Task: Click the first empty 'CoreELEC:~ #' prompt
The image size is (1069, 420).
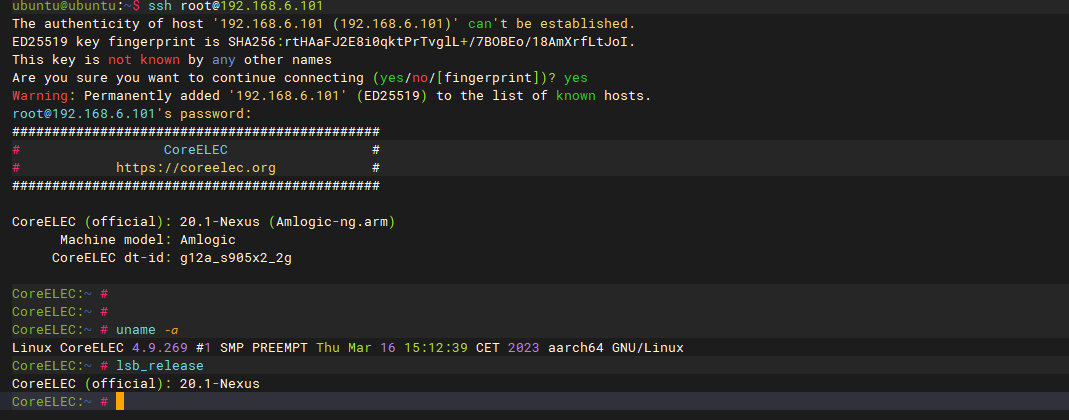Action: pos(60,294)
